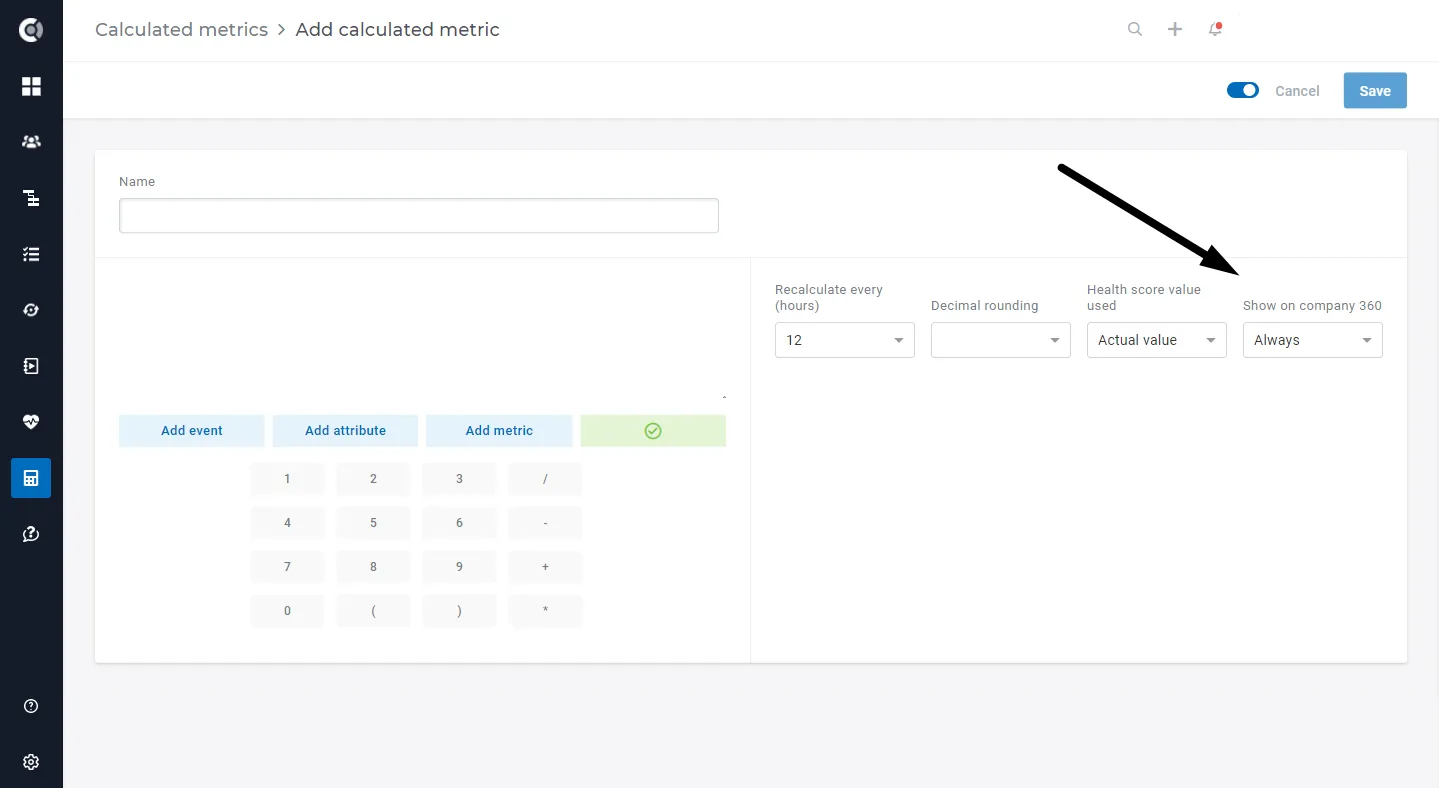Click the close parenthesis key
This screenshot has width=1439, height=788.
[x=459, y=611]
